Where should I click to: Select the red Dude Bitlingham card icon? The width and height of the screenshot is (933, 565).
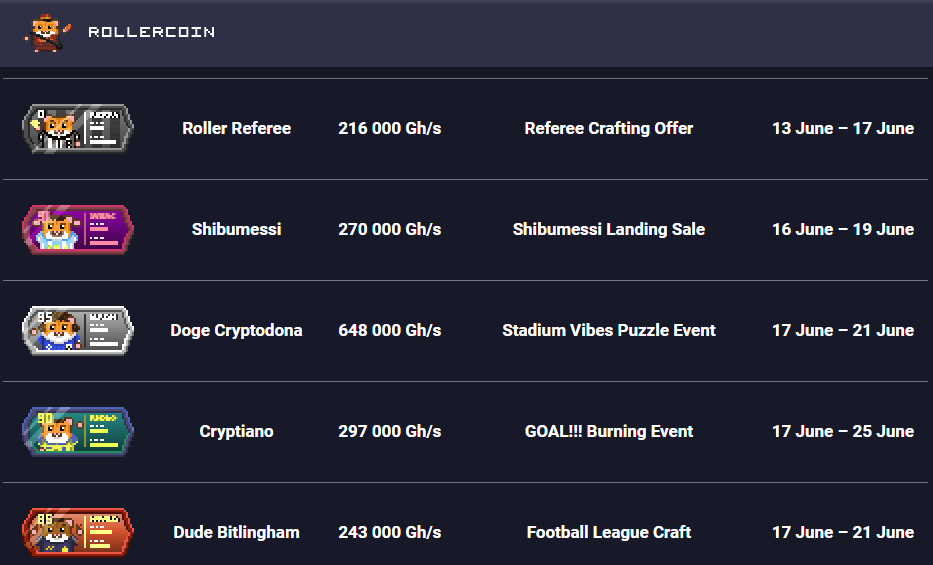point(78,532)
